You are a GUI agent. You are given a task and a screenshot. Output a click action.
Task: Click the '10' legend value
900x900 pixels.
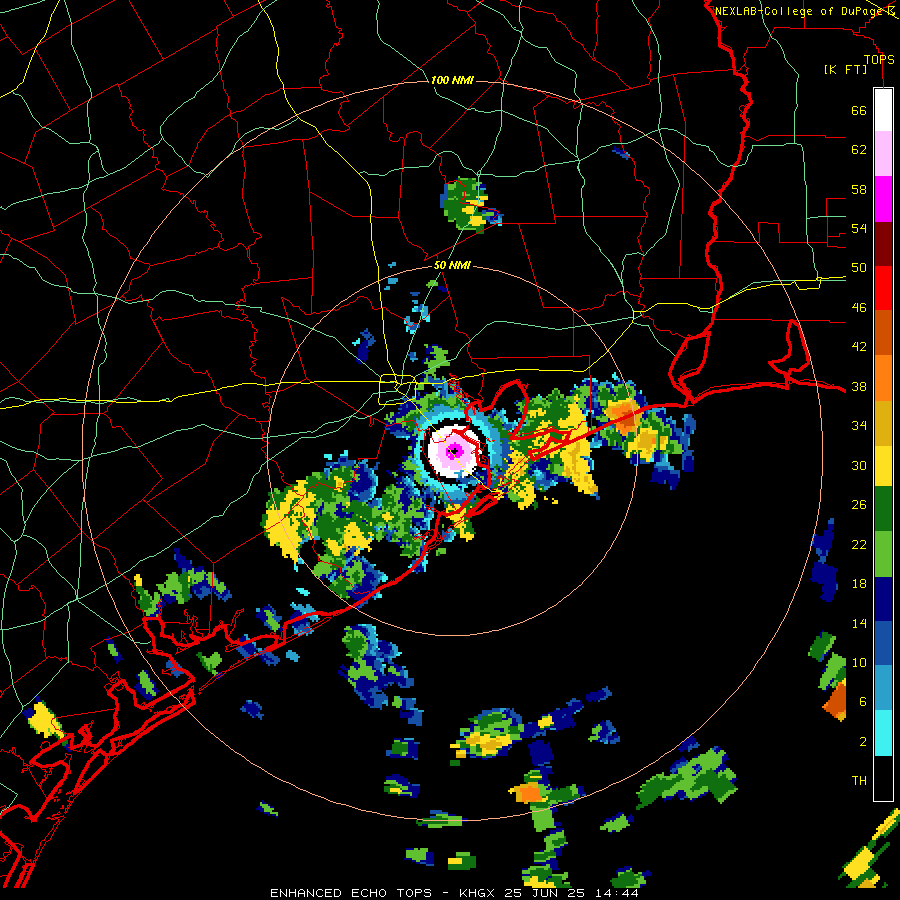[859, 662]
